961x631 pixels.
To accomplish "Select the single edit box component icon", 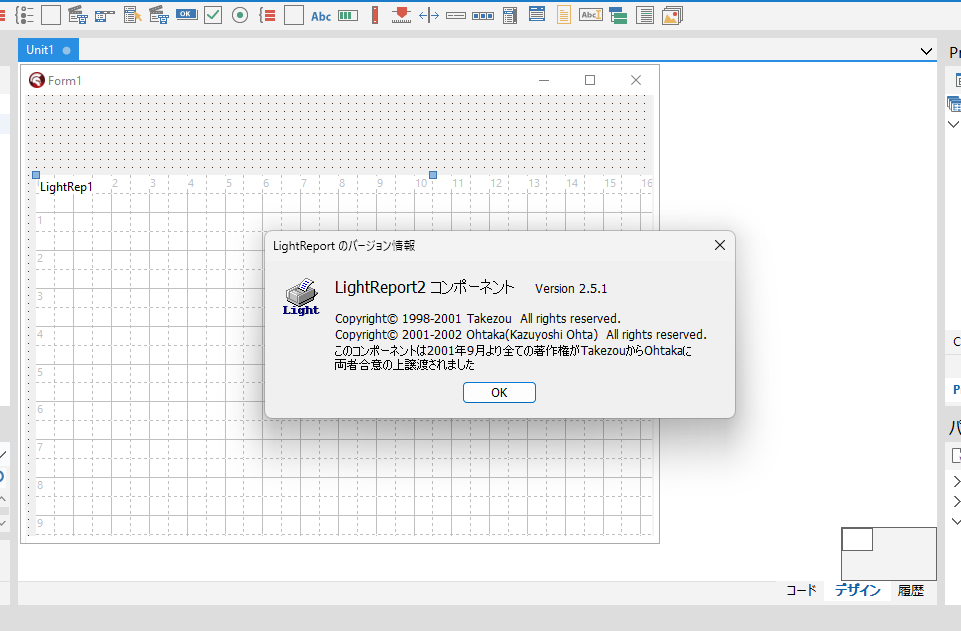I will [x=455, y=15].
